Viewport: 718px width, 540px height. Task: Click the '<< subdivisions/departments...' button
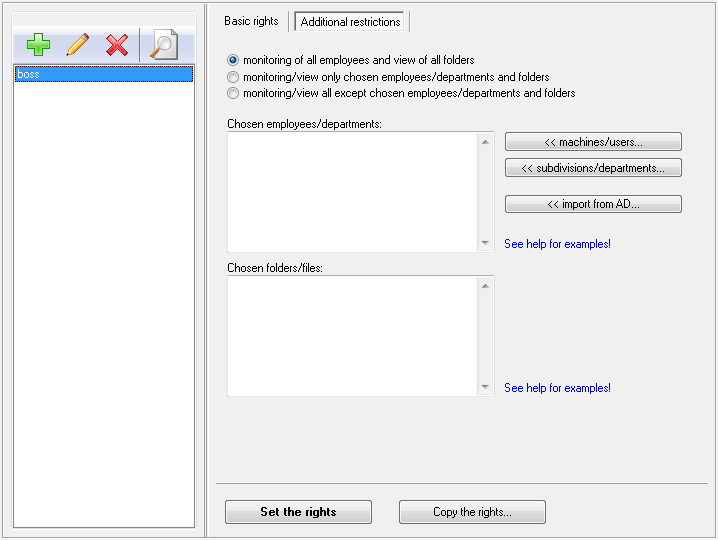click(x=593, y=168)
